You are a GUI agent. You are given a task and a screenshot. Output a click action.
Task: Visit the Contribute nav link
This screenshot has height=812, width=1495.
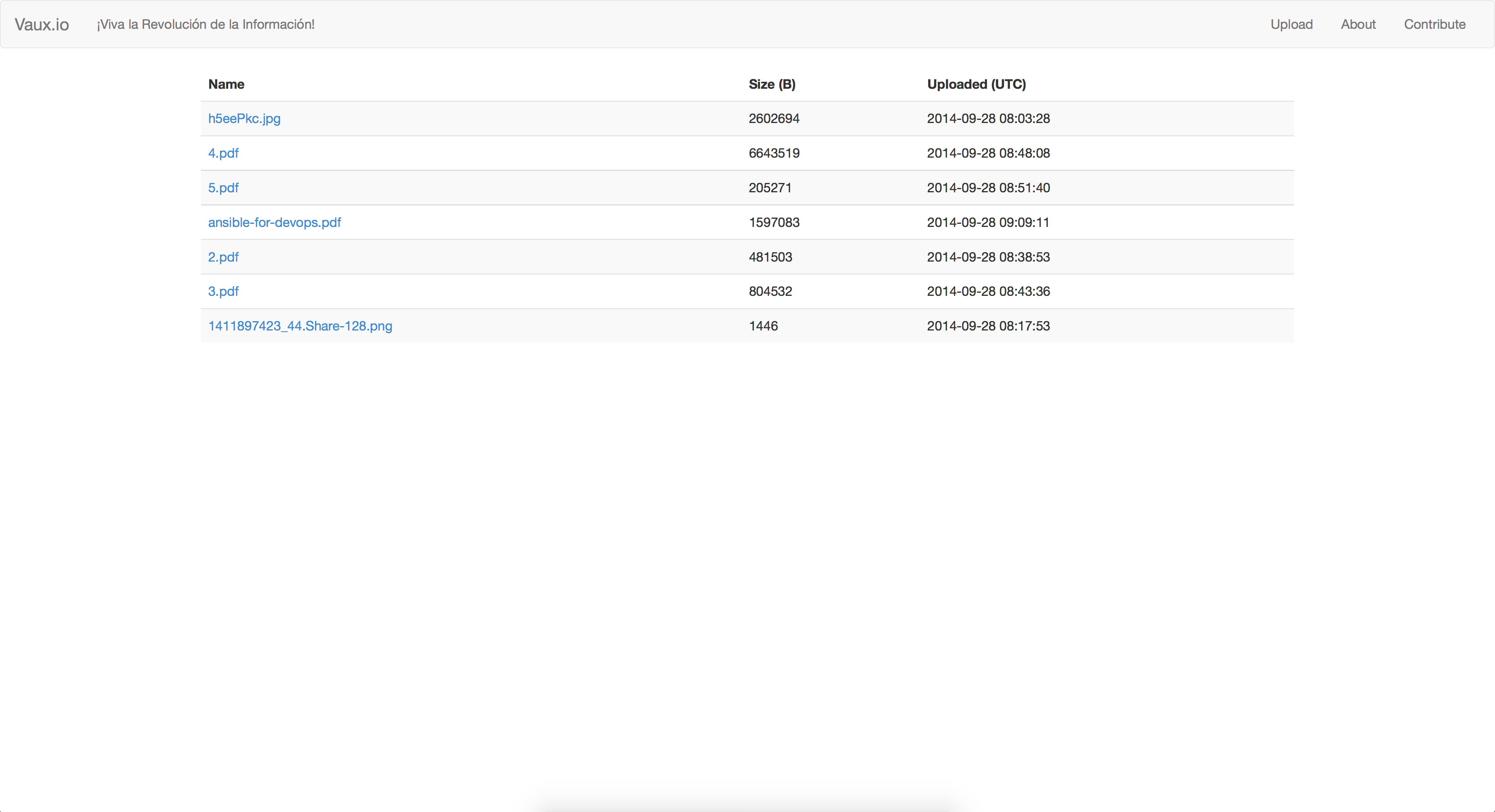coord(1435,25)
